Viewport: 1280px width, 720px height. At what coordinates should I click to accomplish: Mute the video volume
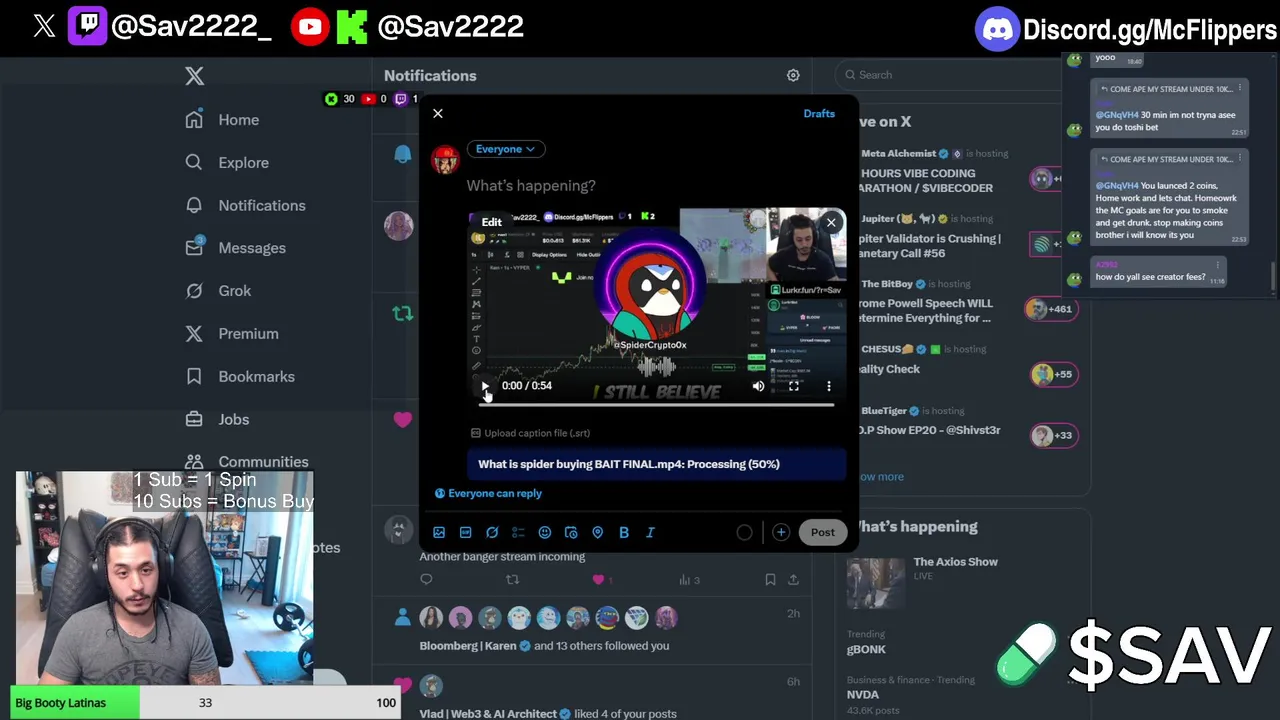[758, 386]
